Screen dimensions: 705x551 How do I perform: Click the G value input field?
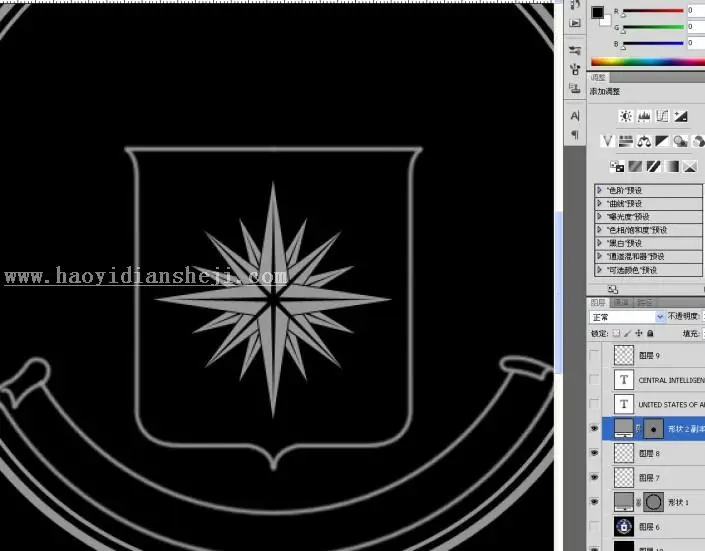tap(696, 27)
